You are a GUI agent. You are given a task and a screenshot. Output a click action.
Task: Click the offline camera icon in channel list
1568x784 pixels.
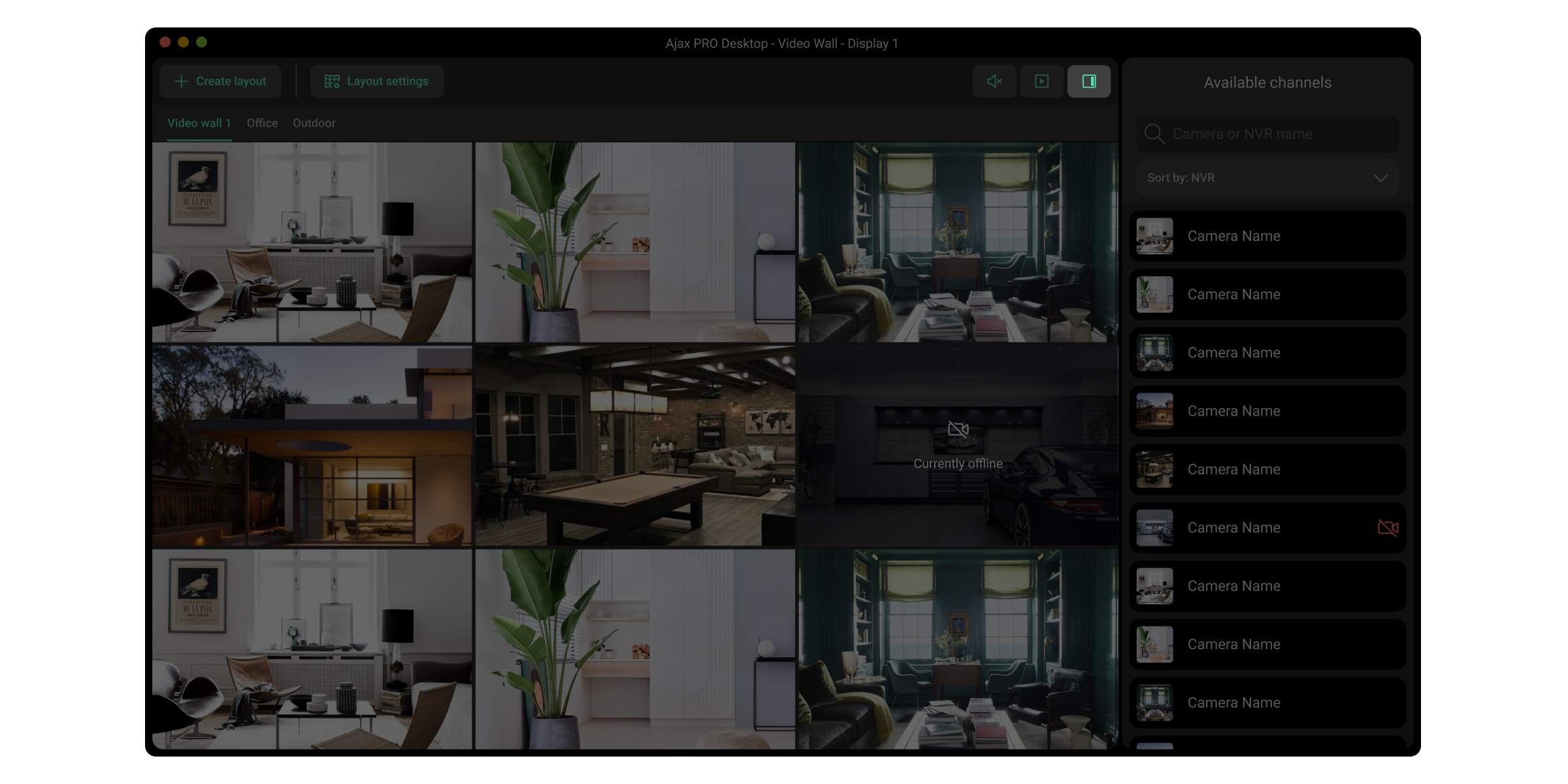point(1388,527)
